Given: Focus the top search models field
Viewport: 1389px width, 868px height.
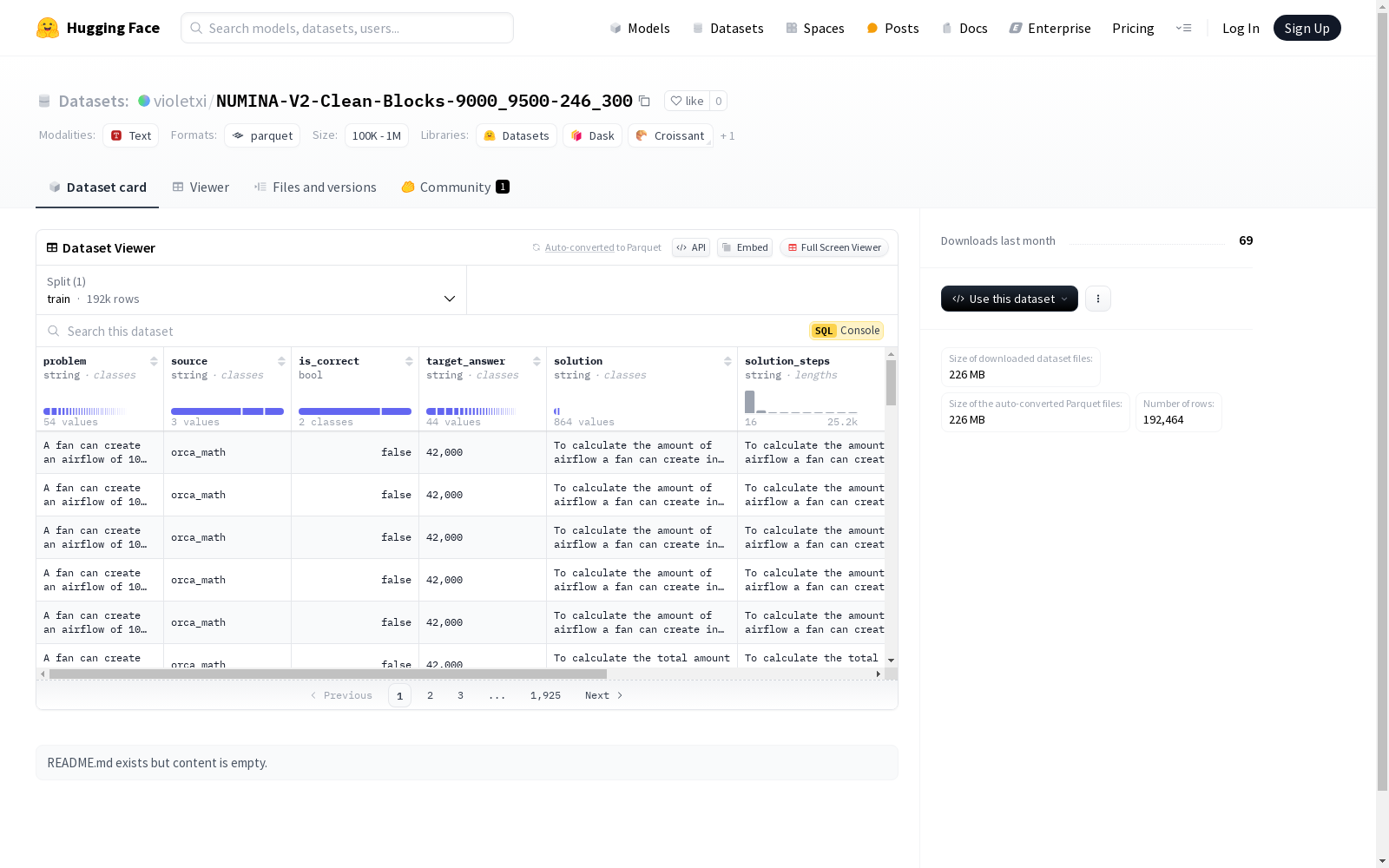Looking at the screenshot, I should (x=347, y=28).
